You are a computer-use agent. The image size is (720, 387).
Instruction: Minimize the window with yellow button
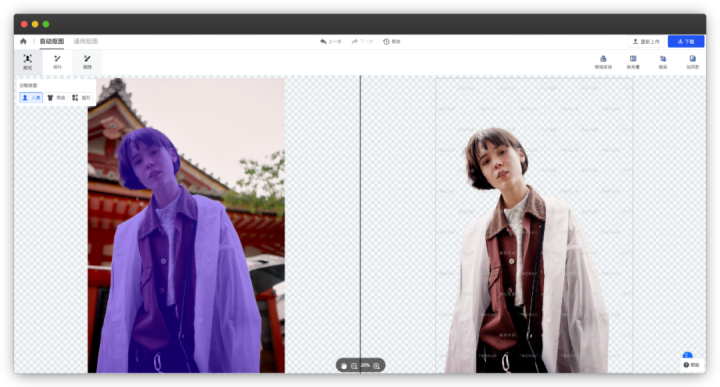[35, 24]
